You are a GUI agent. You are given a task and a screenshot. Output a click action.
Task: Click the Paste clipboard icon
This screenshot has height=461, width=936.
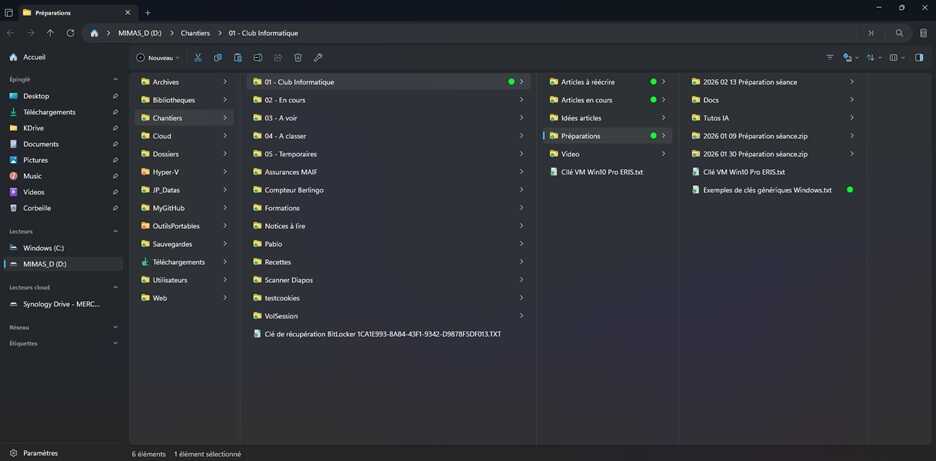(x=238, y=58)
